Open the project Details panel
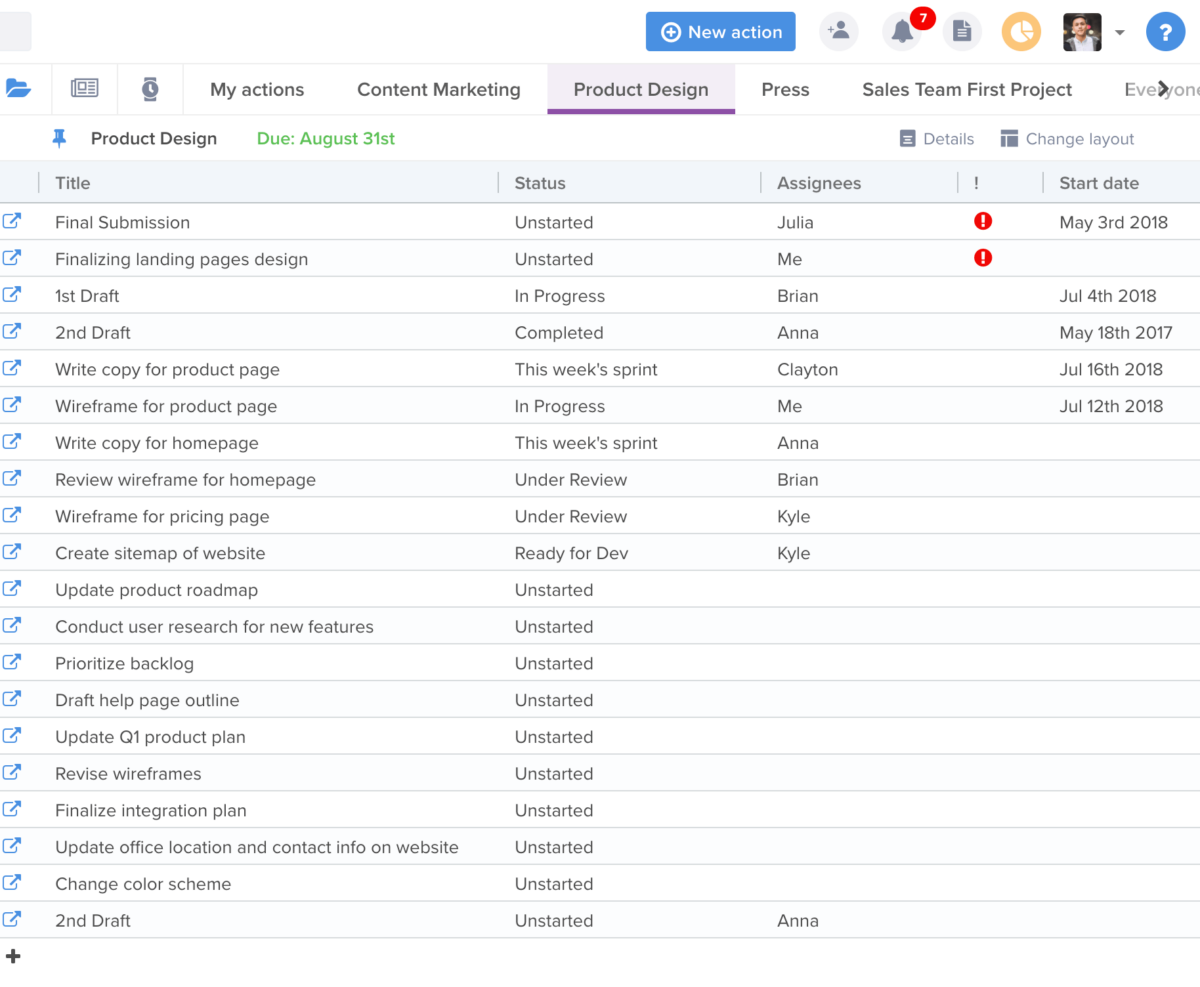Image resolution: width=1200 pixels, height=987 pixels. 936,138
